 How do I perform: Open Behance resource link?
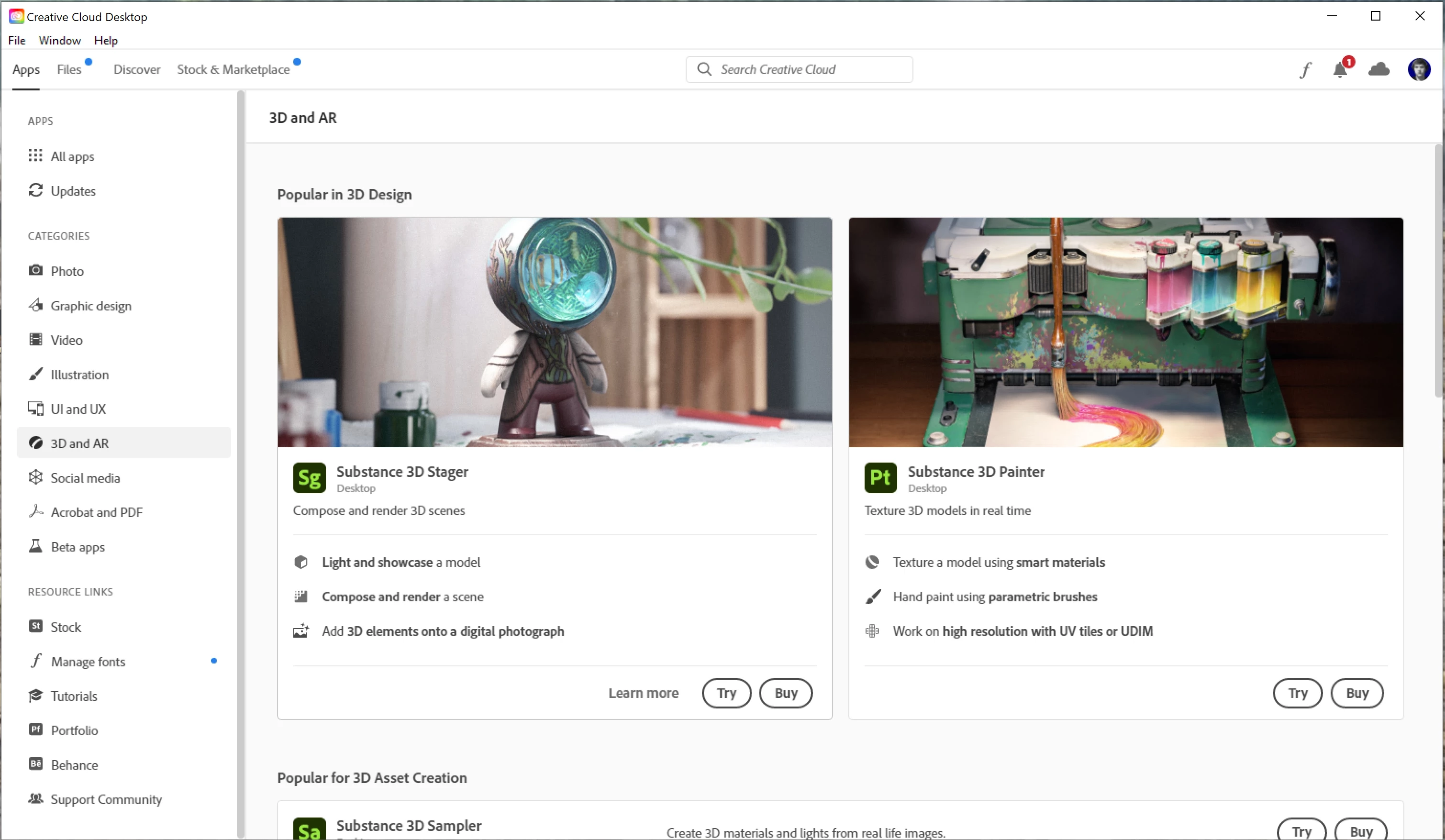click(x=74, y=765)
